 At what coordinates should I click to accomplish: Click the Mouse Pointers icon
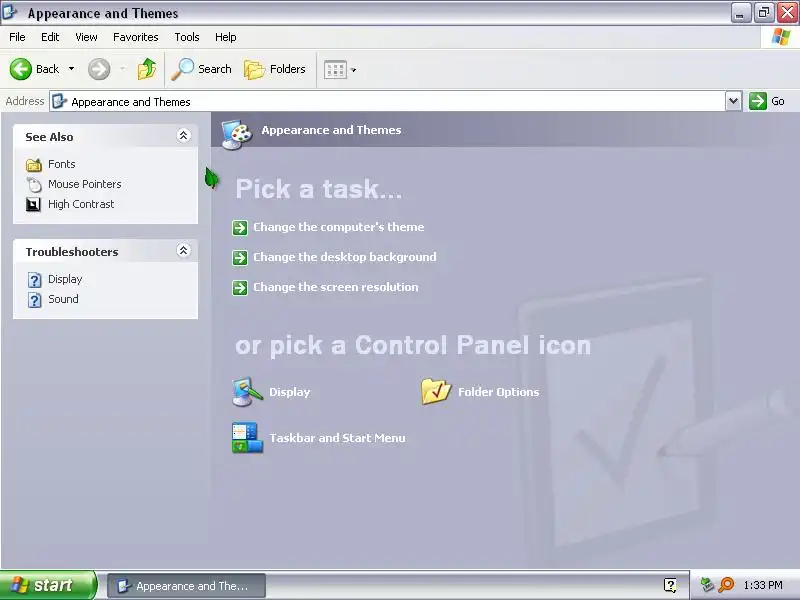pos(34,184)
